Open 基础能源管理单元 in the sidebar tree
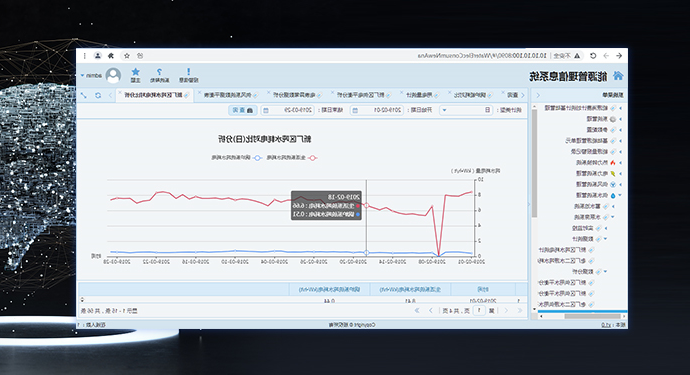 (x=587, y=141)
